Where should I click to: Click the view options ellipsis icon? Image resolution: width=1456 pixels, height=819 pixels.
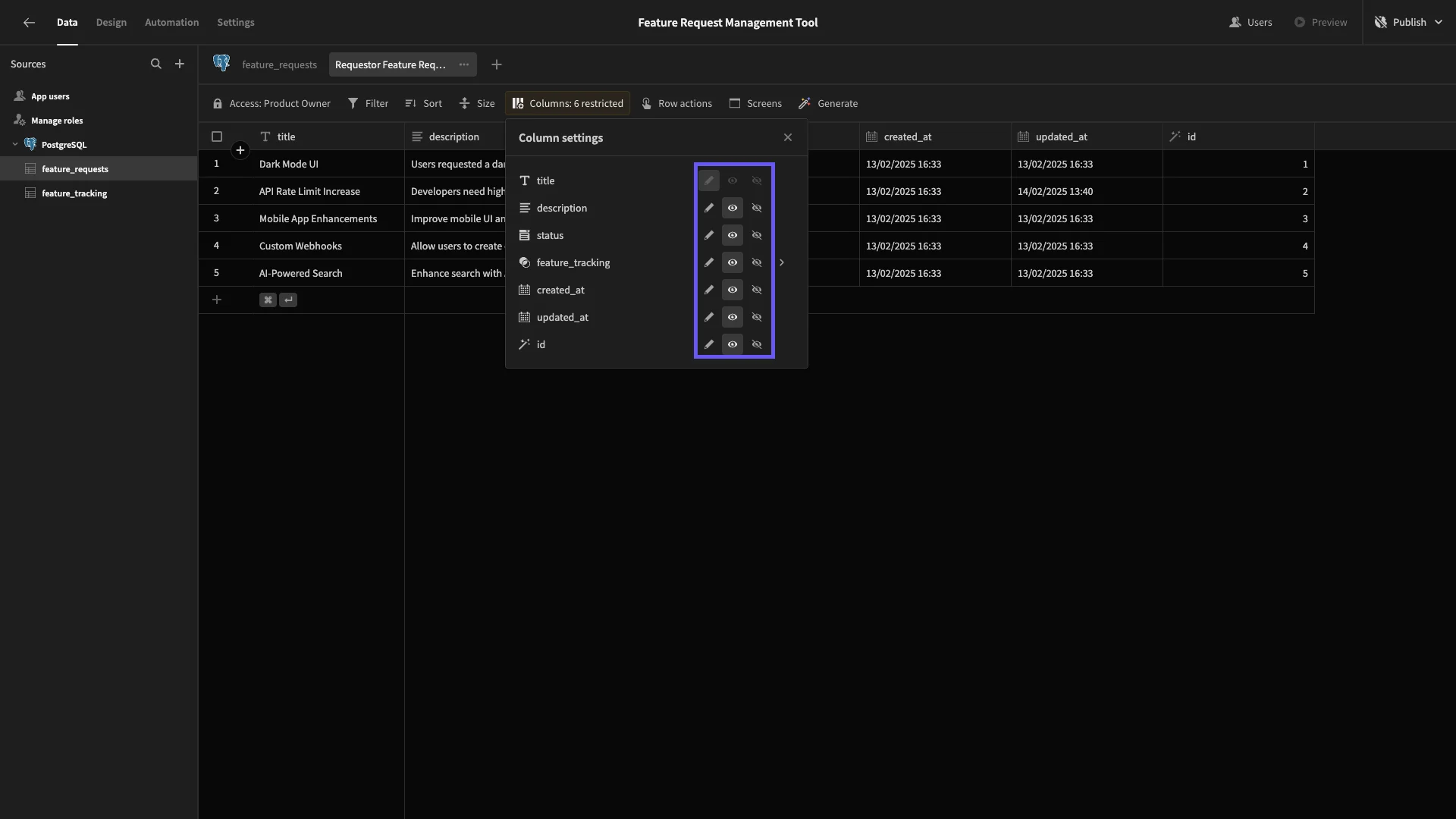click(x=464, y=64)
